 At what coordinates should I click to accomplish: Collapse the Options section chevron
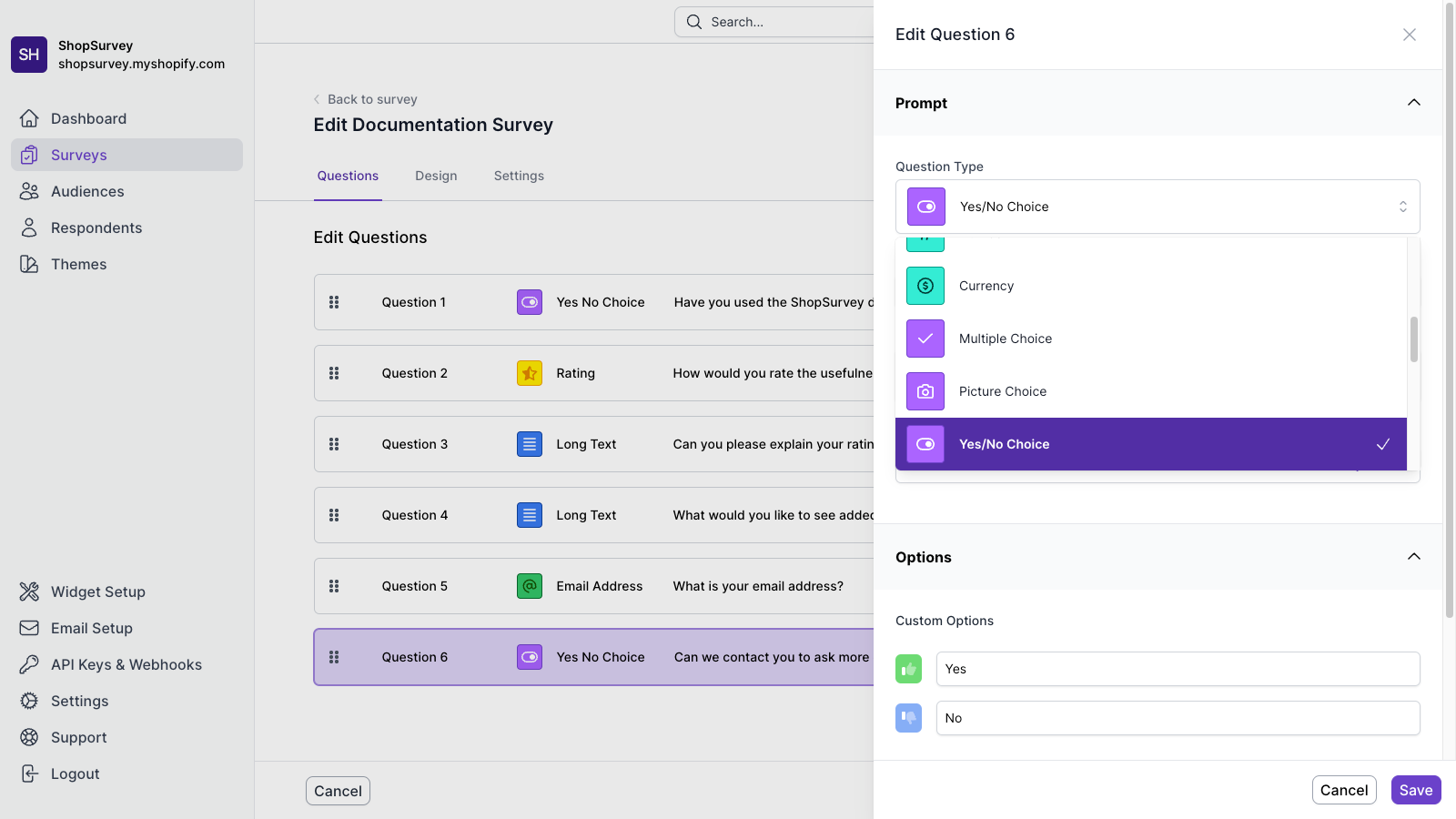click(x=1414, y=557)
